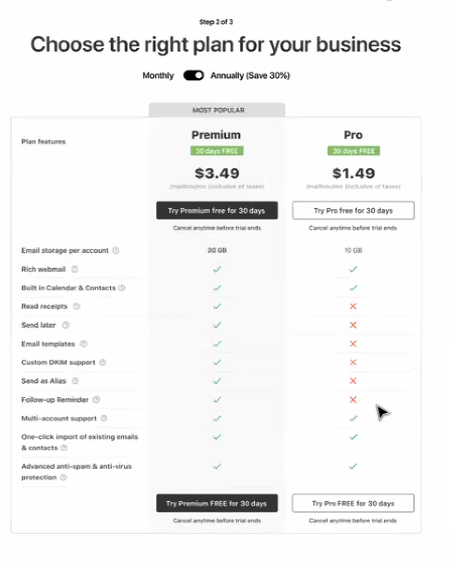
Task: Select Annually (Save 30%) billing label
Action: (250, 76)
